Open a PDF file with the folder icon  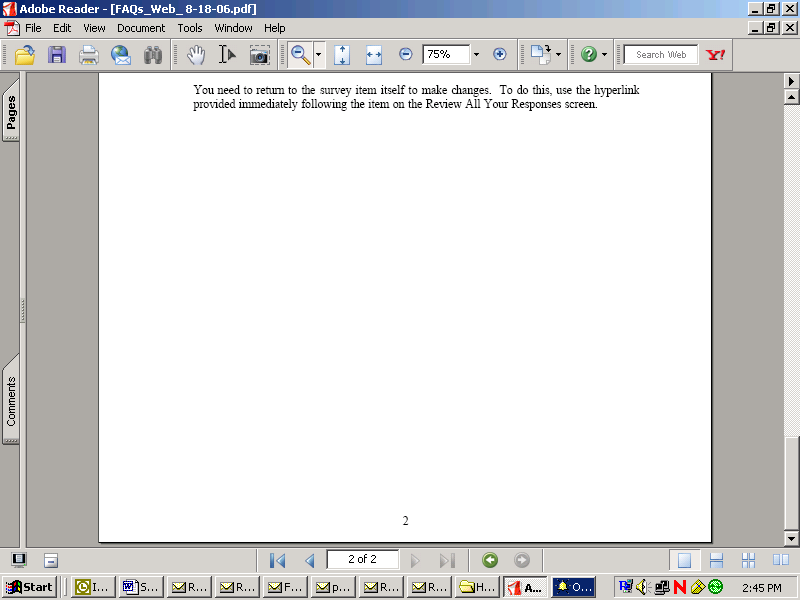click(x=24, y=55)
